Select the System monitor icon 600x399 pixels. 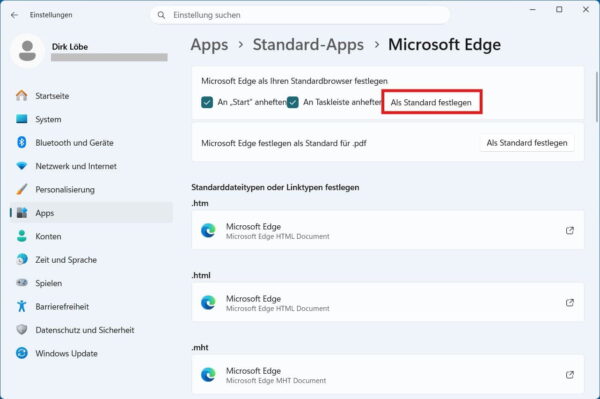point(22,119)
